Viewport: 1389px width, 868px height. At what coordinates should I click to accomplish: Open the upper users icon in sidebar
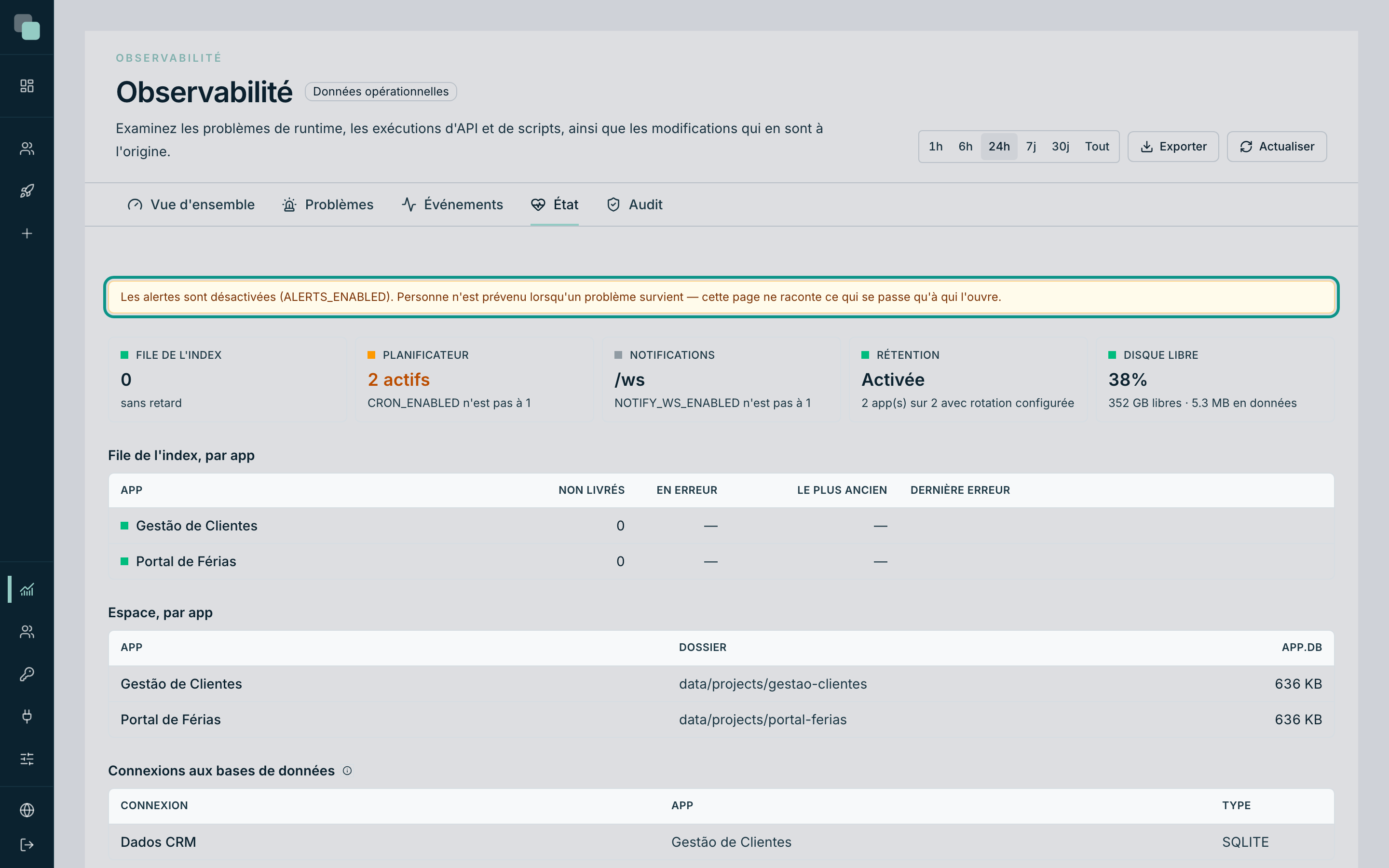coord(27,149)
